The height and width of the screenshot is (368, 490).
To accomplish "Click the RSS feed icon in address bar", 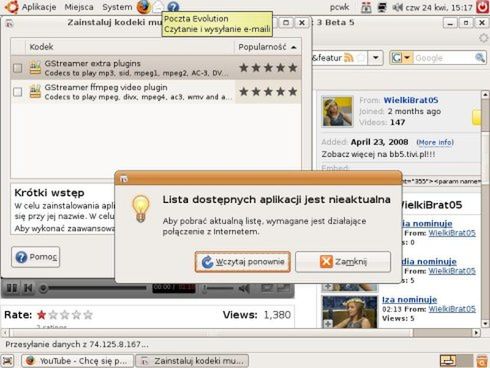I will 348,58.
